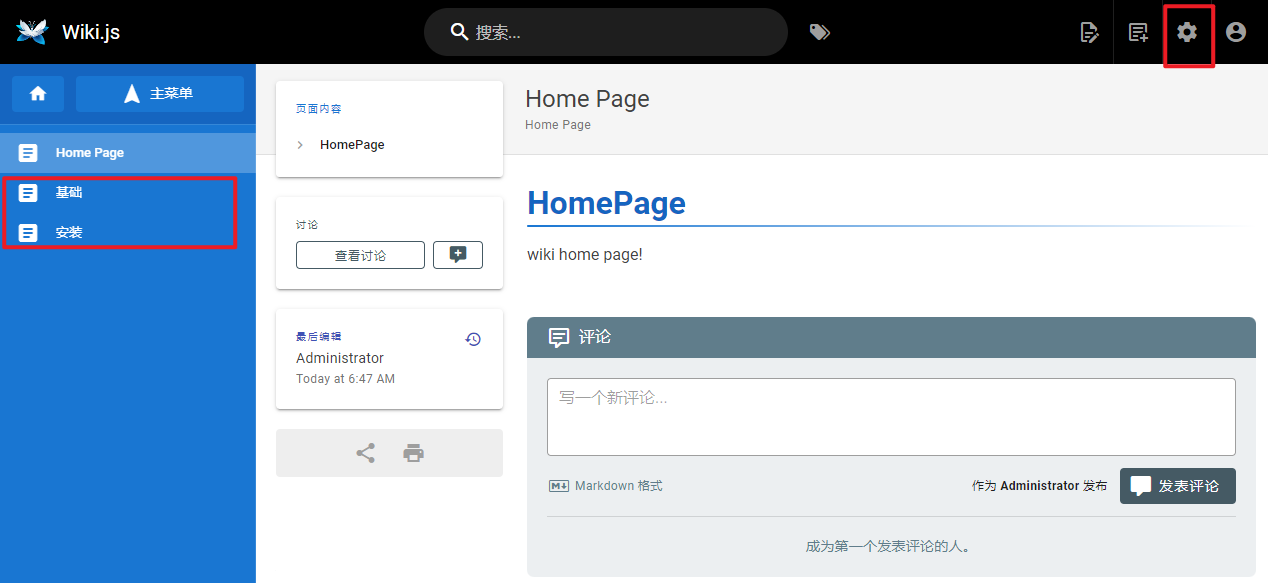Click the share page icon
Screen dimensions: 1268x583
click(x=366, y=453)
